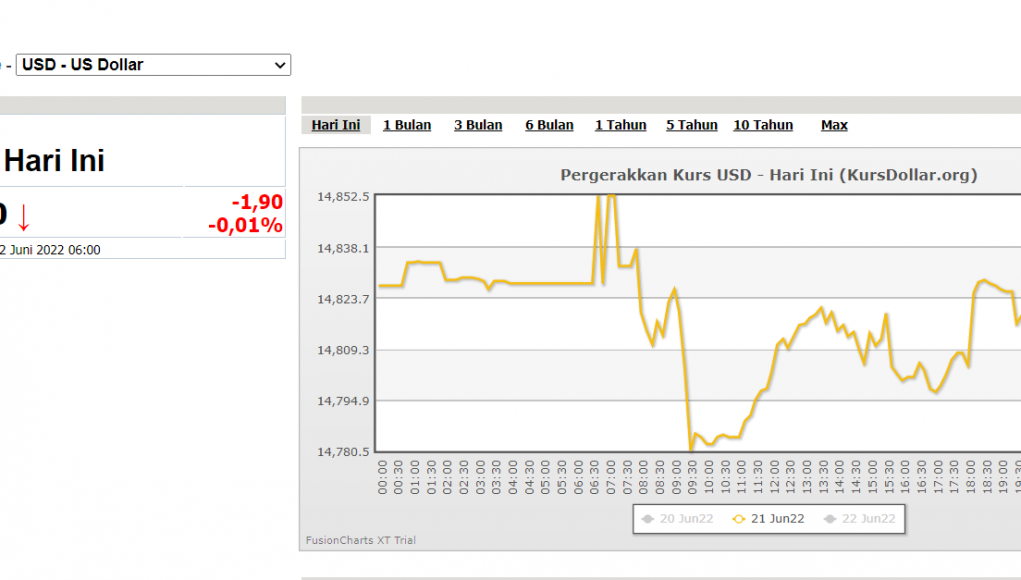Switch to the 5 Tahun range

[x=692, y=125]
